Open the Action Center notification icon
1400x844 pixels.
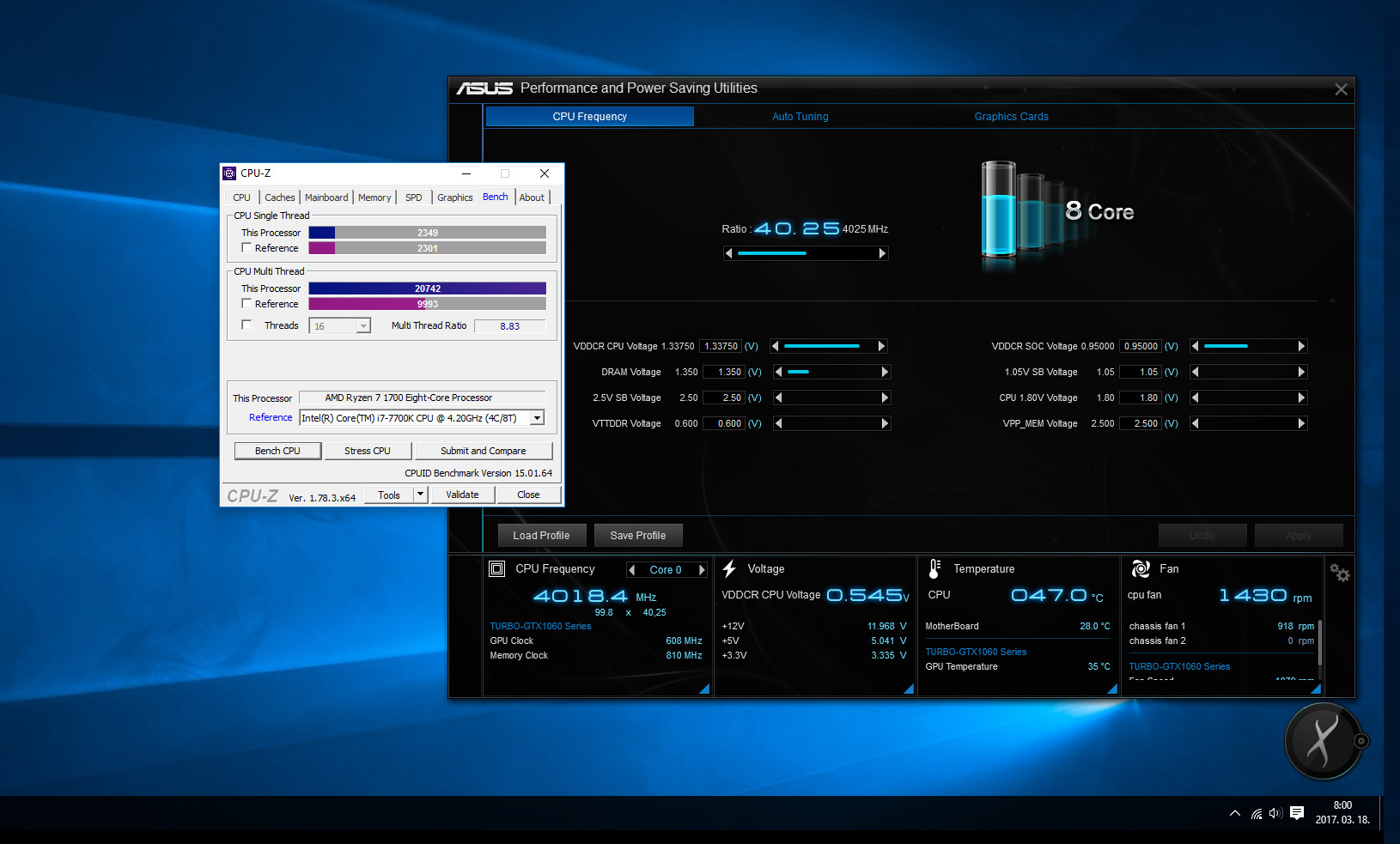(1297, 813)
